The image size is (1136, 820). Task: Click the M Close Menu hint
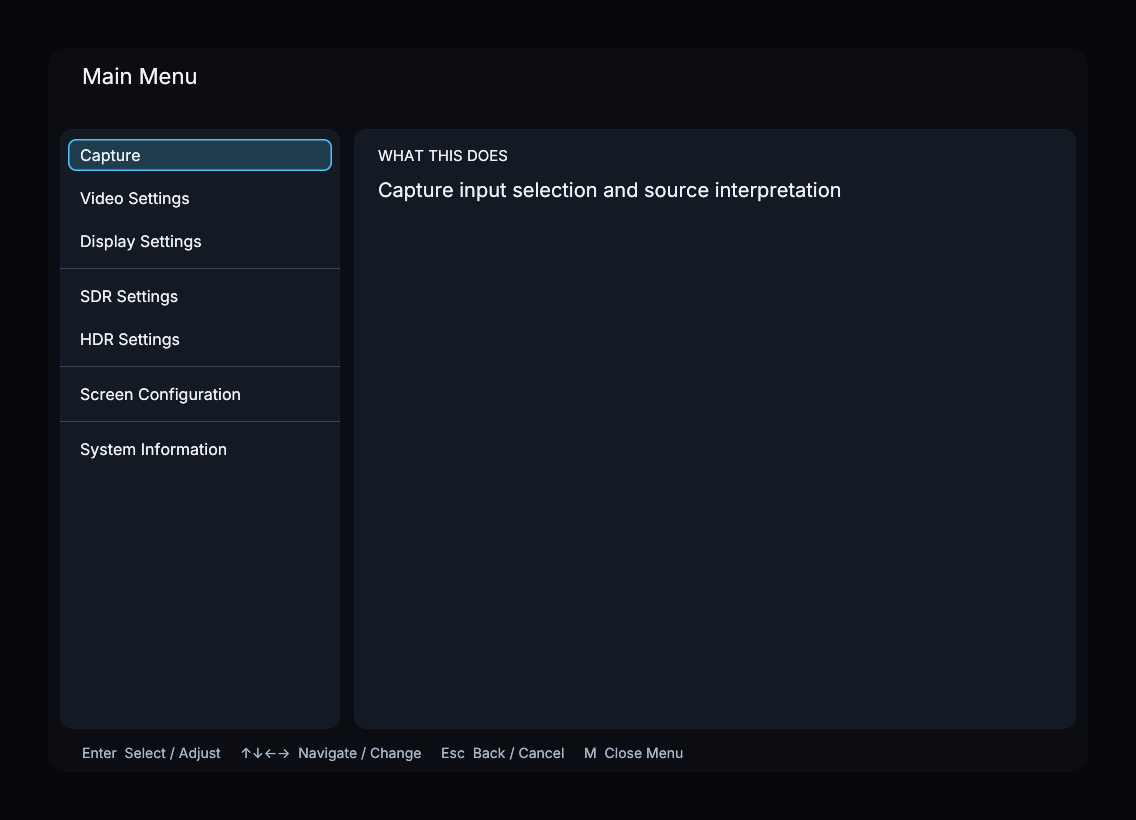[x=633, y=753]
